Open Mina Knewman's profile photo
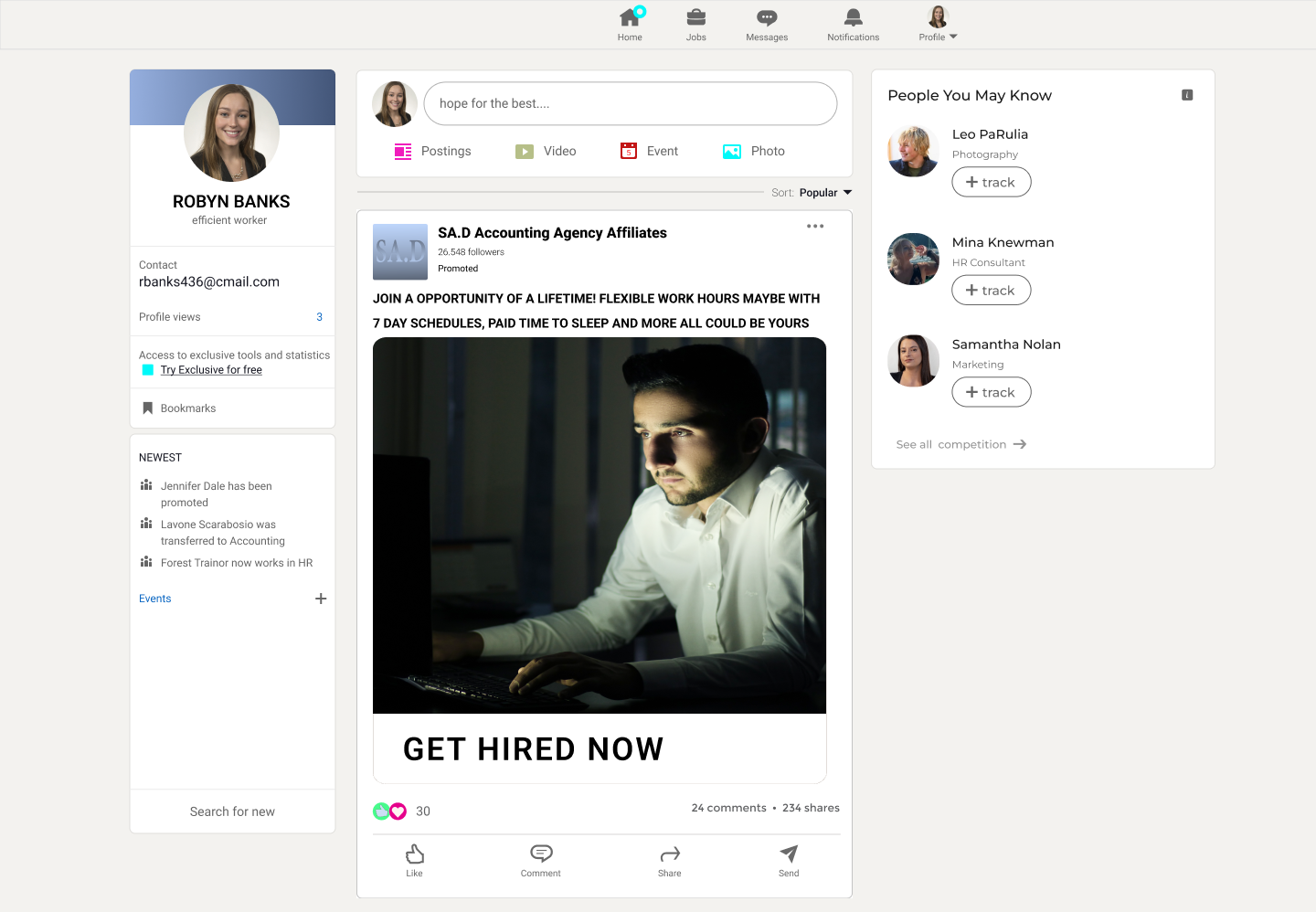Viewport: 1316px width, 912px height. pos(913,260)
